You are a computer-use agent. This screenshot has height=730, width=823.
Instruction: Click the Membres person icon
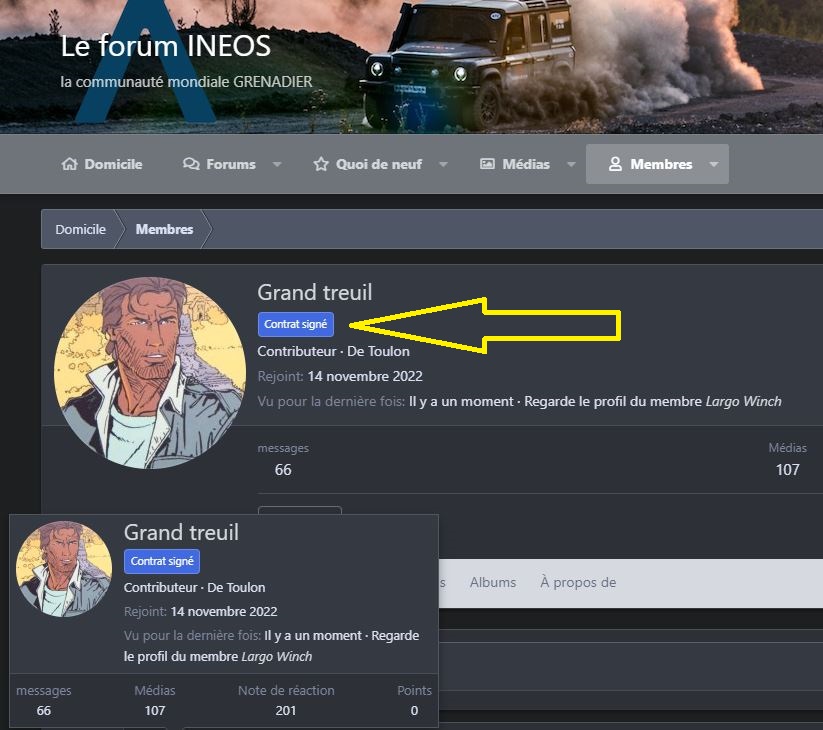615,164
